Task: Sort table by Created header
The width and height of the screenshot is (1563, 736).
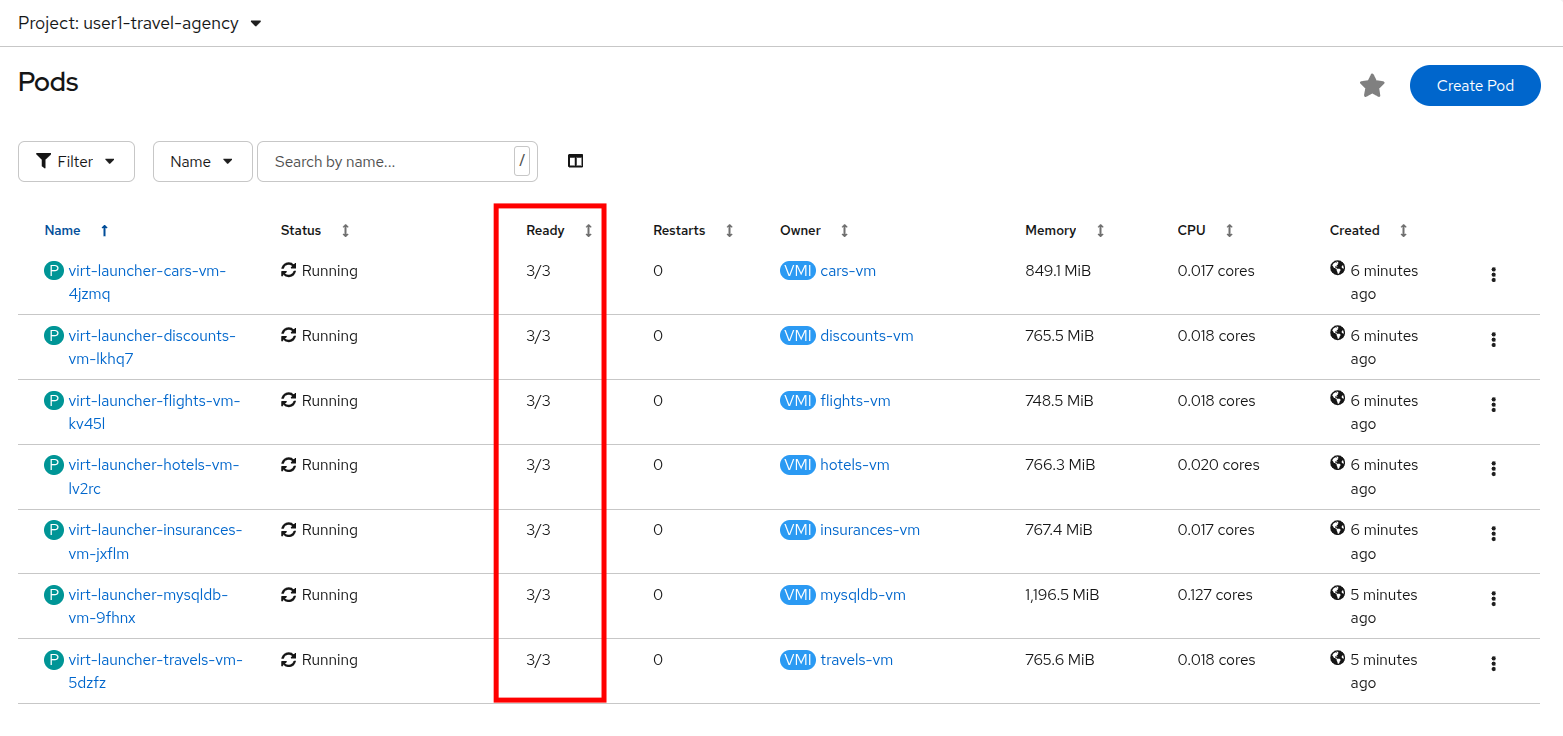Action: 1354,231
